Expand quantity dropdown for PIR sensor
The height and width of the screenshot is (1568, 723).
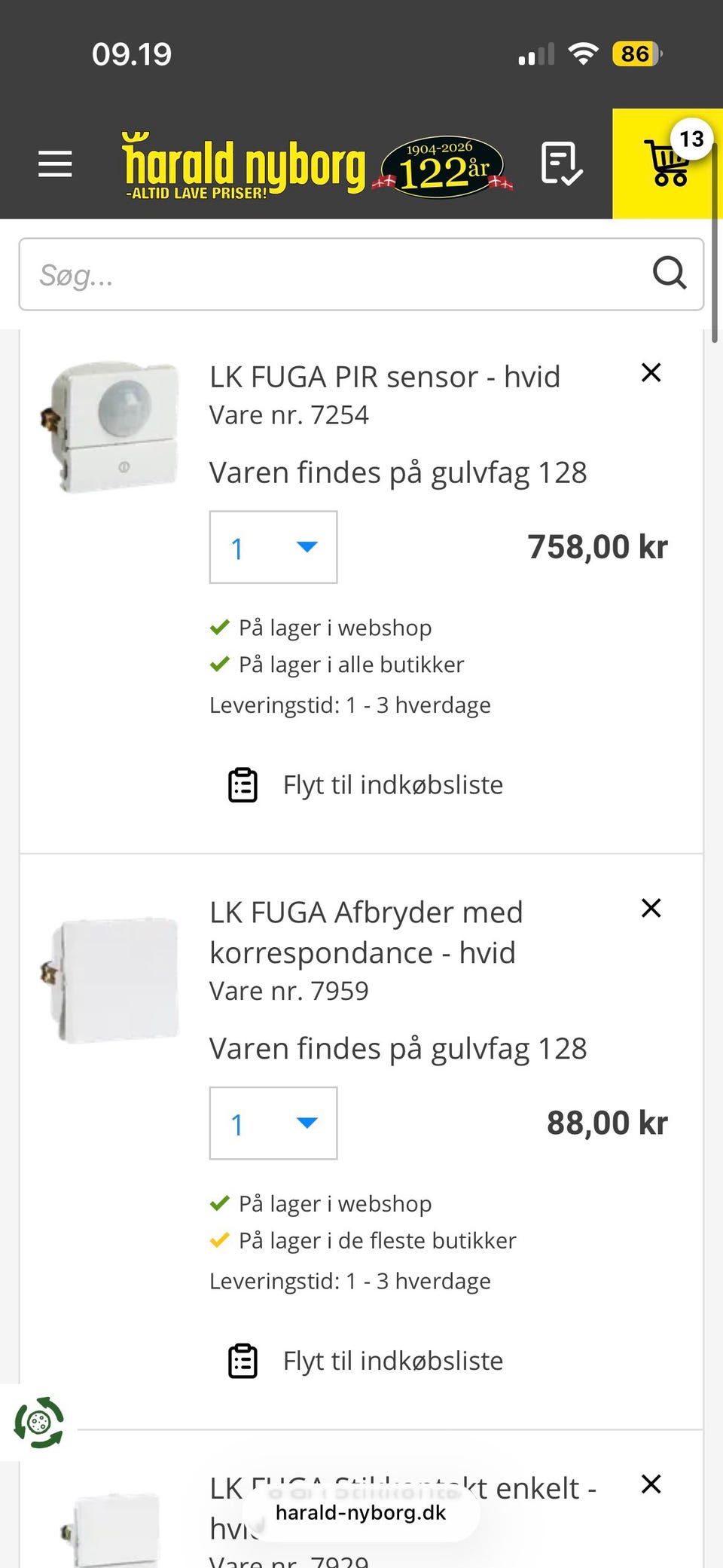point(273,548)
